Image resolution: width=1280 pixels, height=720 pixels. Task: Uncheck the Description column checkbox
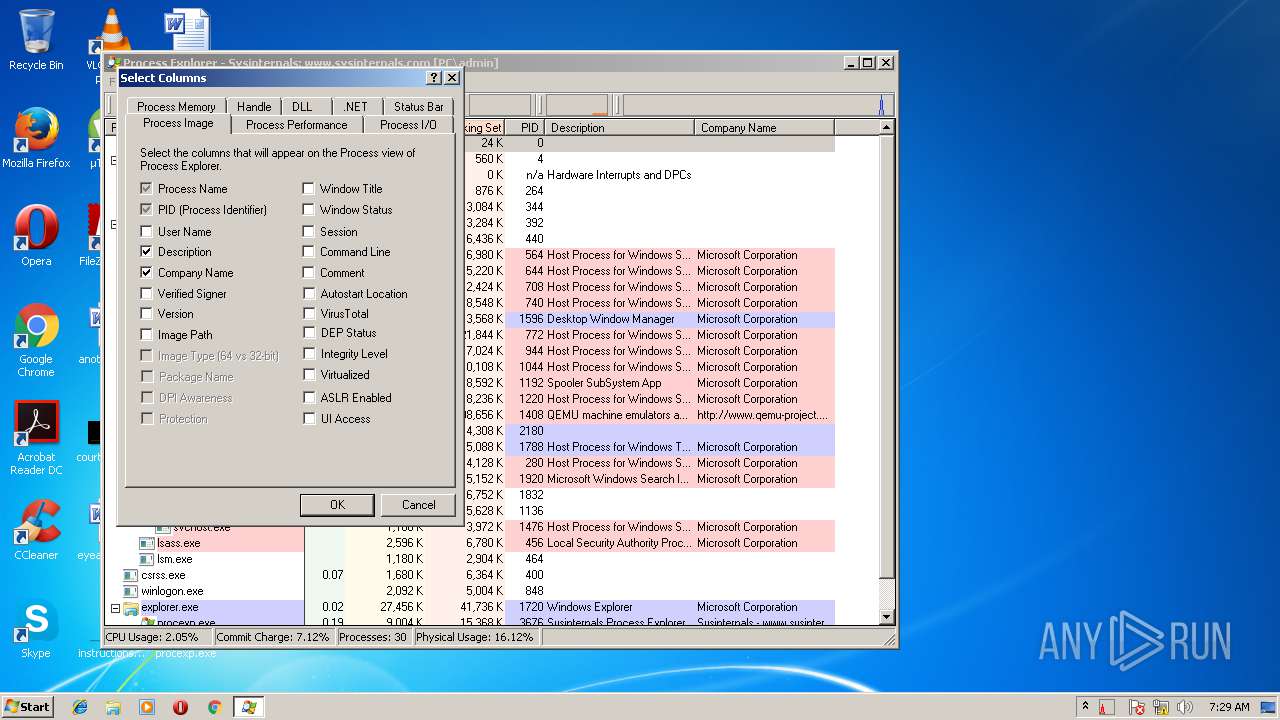(147, 252)
